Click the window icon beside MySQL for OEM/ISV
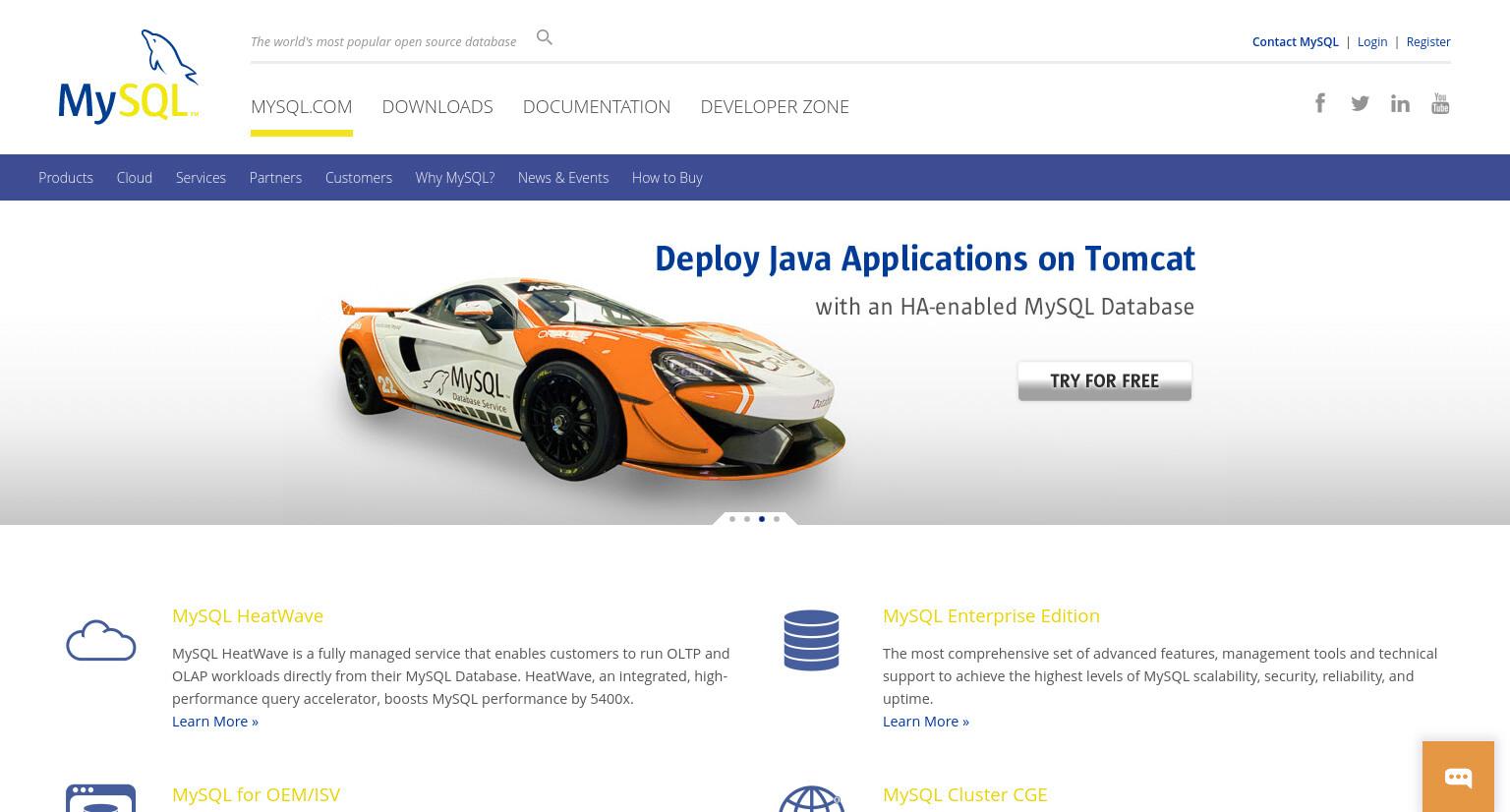This screenshot has width=1510, height=812. tap(101, 797)
